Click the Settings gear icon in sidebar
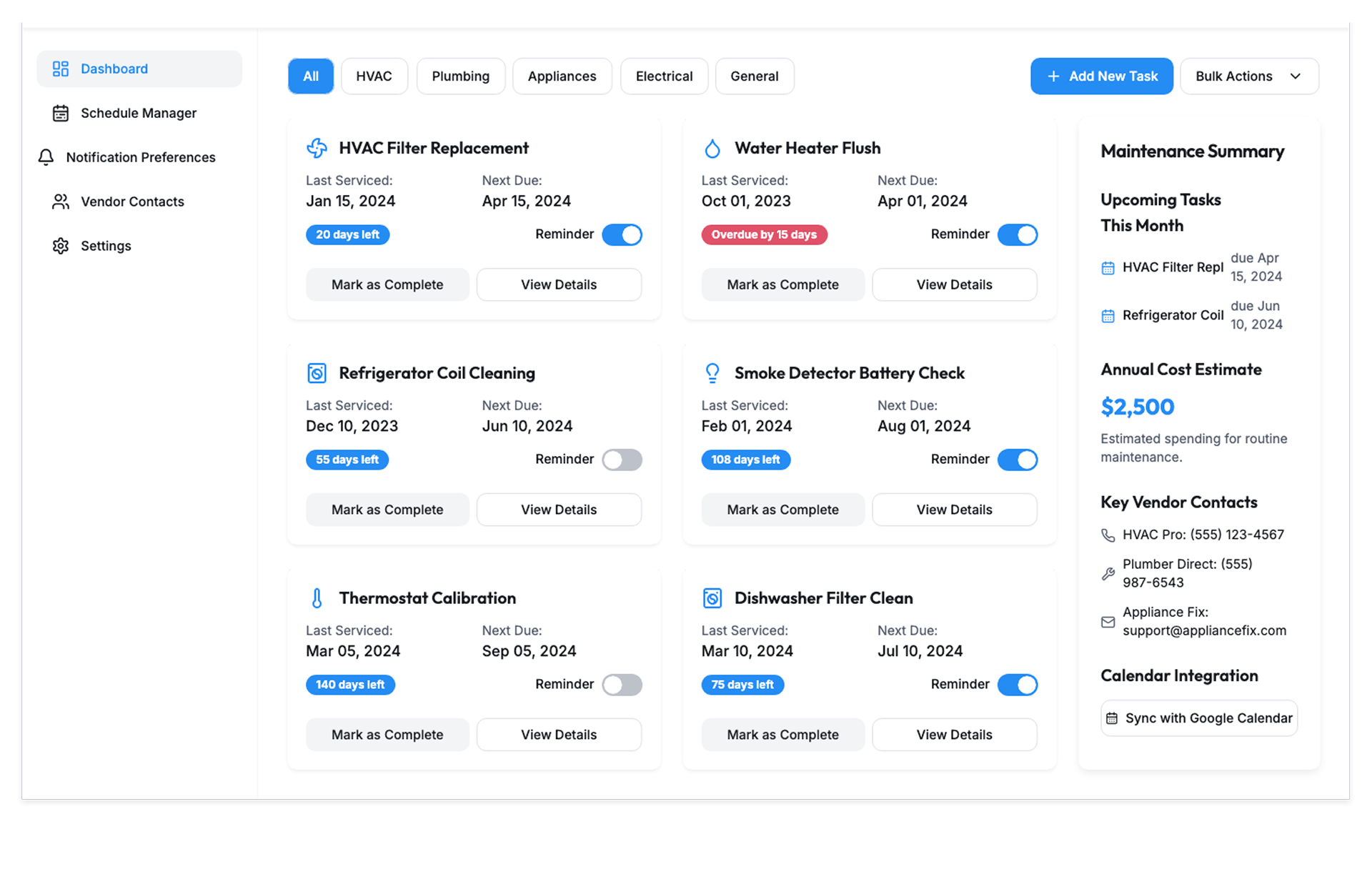This screenshot has width=1372, height=892. coord(61,246)
